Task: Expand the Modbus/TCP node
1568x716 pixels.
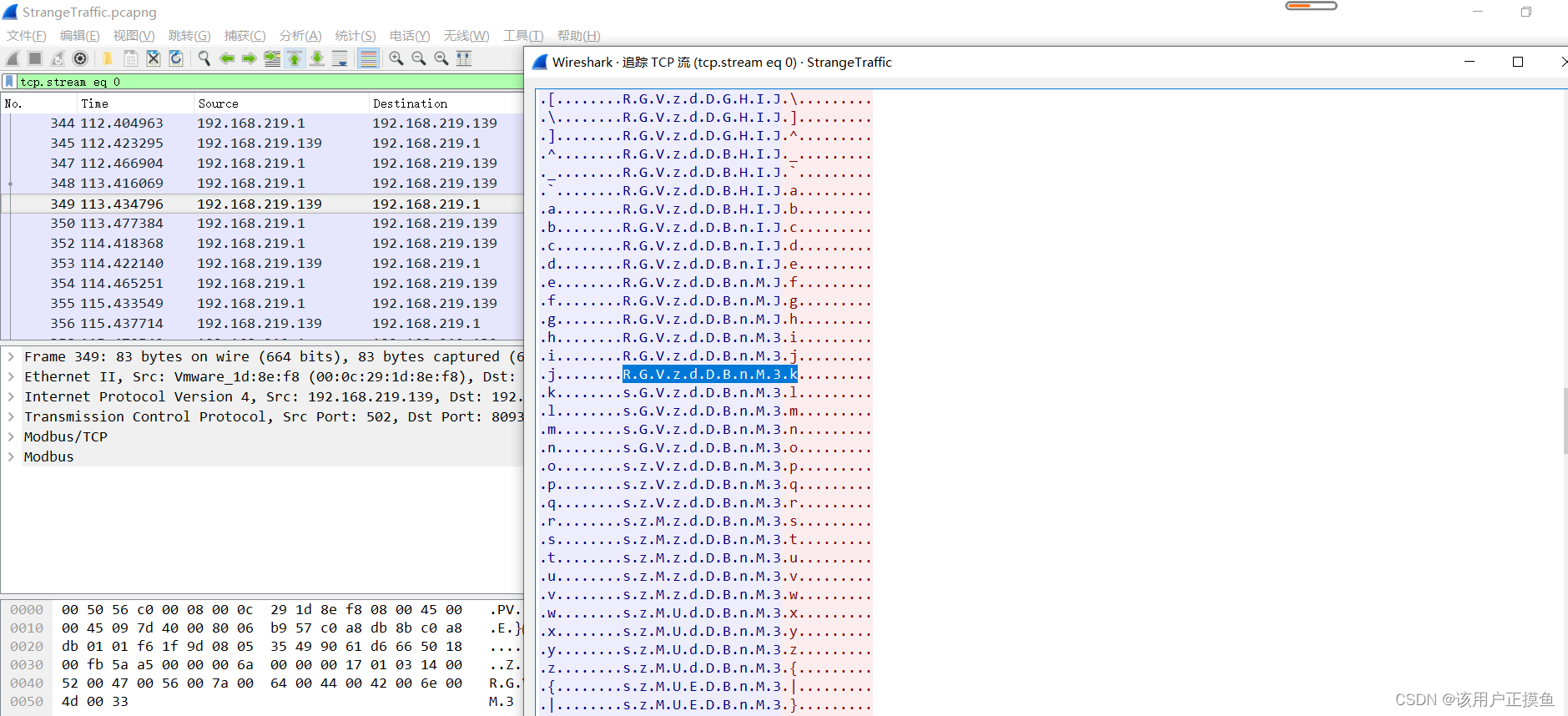Action: 11,436
